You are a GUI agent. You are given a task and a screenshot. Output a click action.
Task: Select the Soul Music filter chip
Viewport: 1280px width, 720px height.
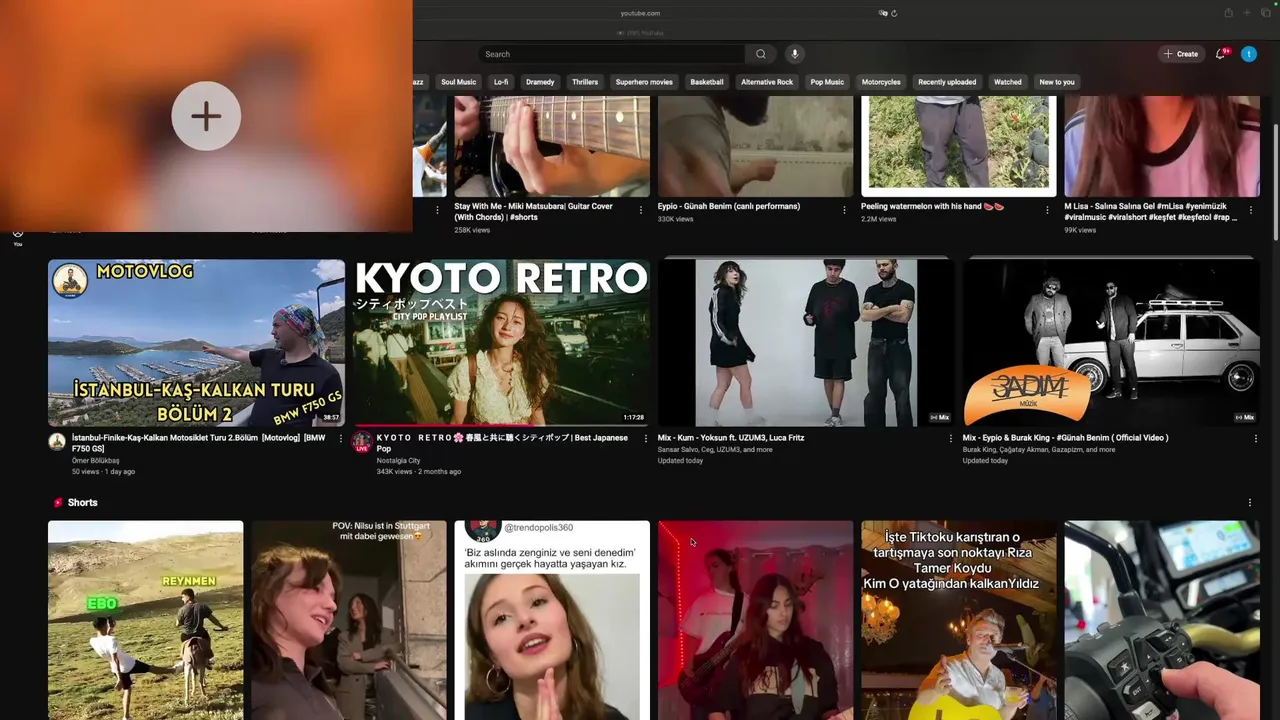click(458, 82)
